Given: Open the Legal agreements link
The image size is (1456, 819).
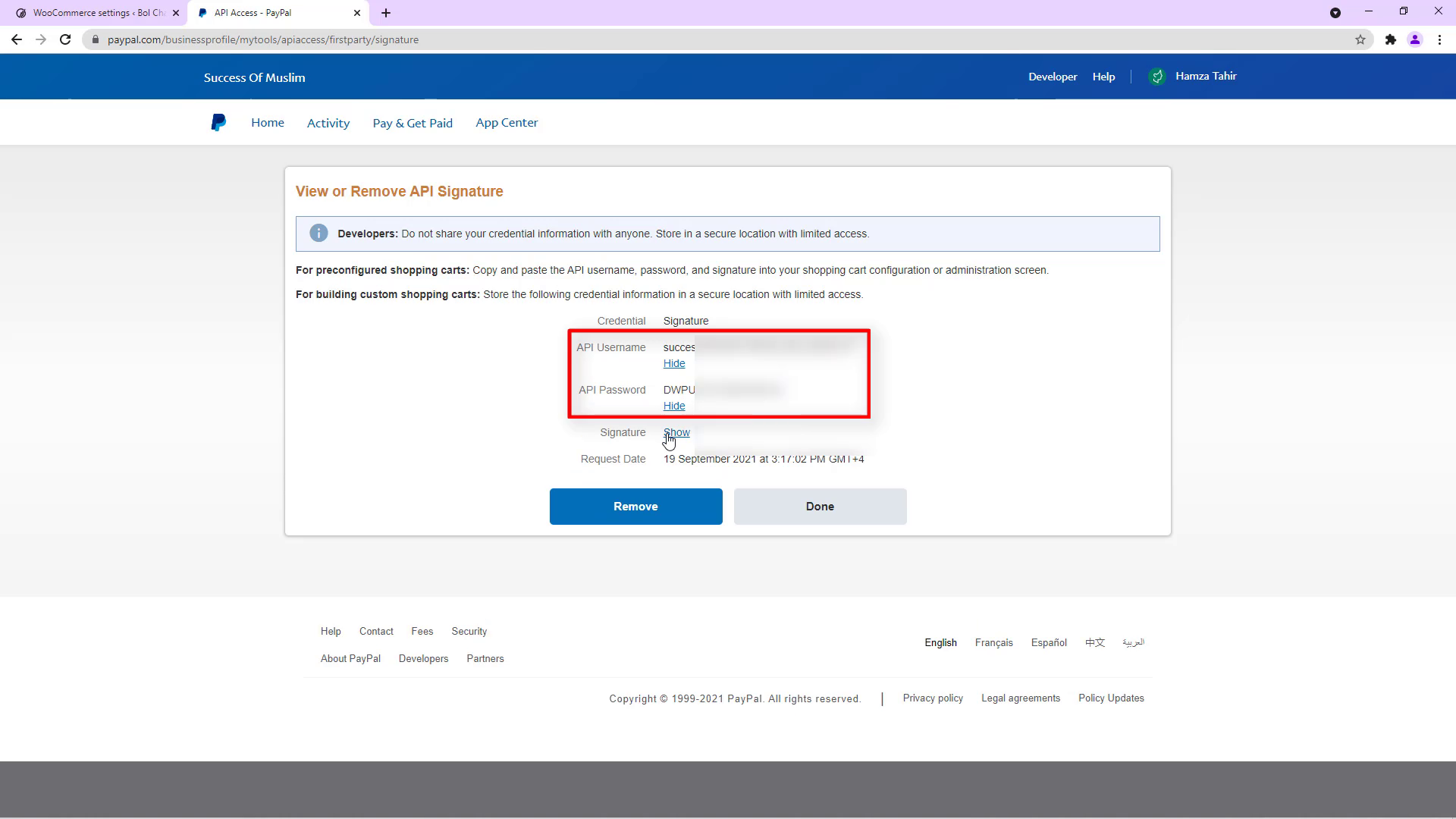Looking at the screenshot, I should click(x=1021, y=698).
